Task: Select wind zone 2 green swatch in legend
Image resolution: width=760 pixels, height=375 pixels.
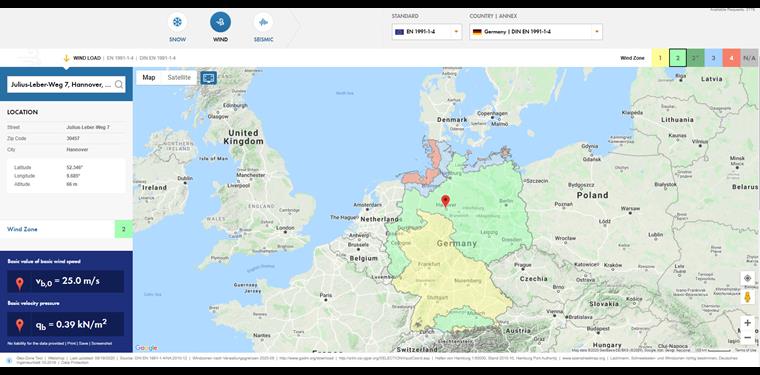Action: click(x=678, y=58)
